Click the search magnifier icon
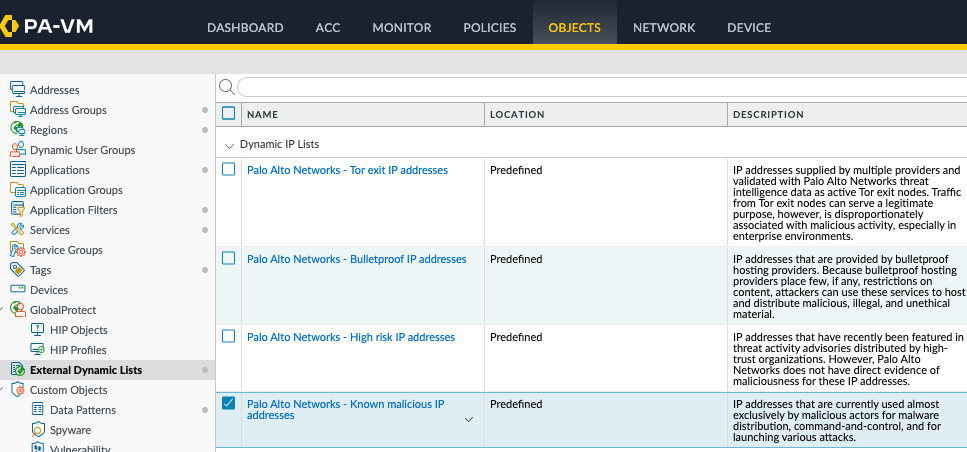 [x=226, y=87]
